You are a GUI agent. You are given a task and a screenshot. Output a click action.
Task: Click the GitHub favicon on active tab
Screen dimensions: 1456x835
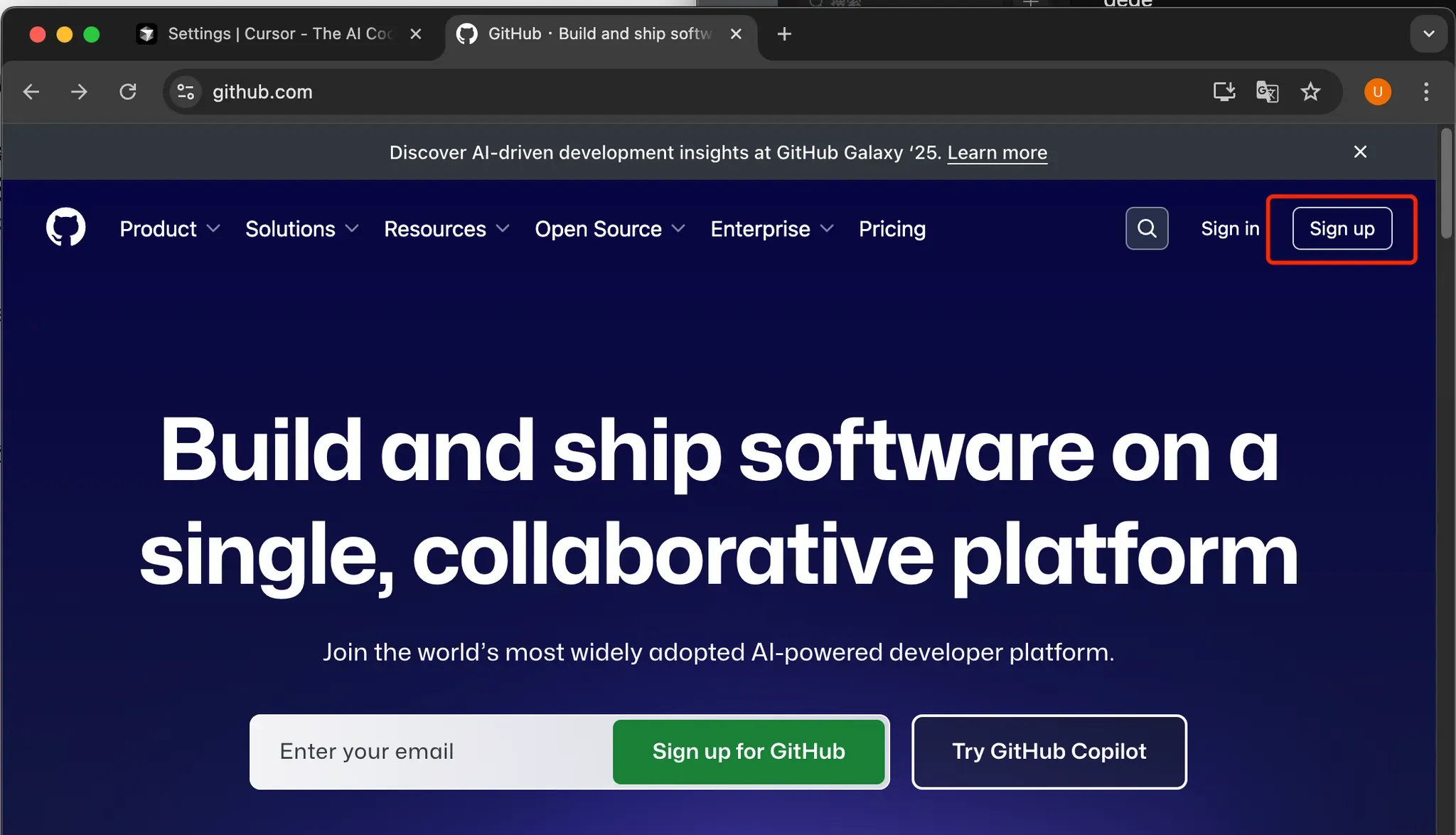coord(466,33)
